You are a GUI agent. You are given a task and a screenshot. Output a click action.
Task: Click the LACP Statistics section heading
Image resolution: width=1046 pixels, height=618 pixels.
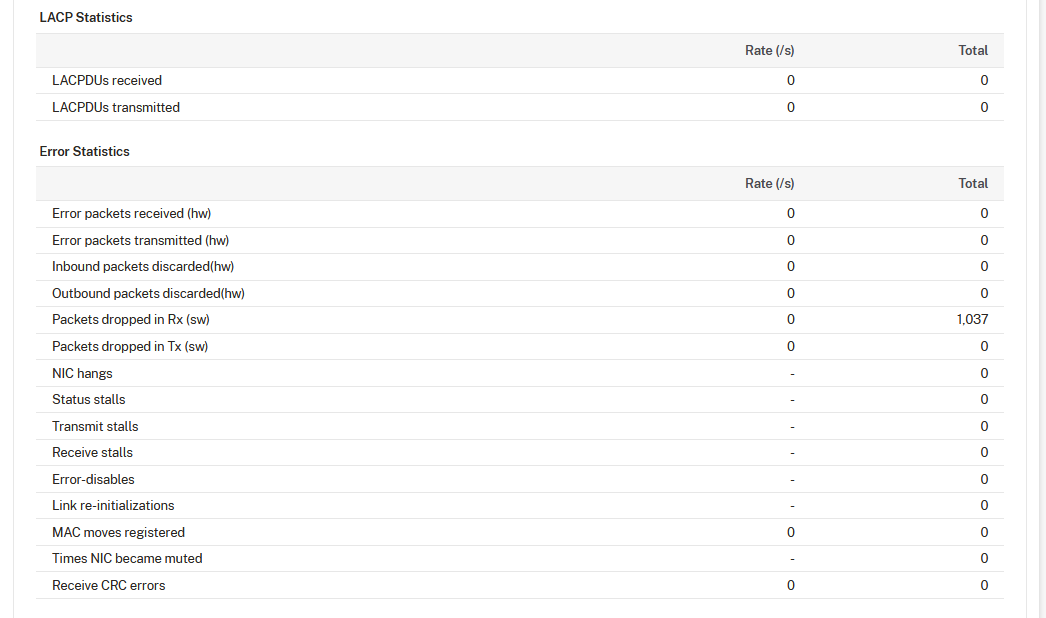(x=86, y=18)
